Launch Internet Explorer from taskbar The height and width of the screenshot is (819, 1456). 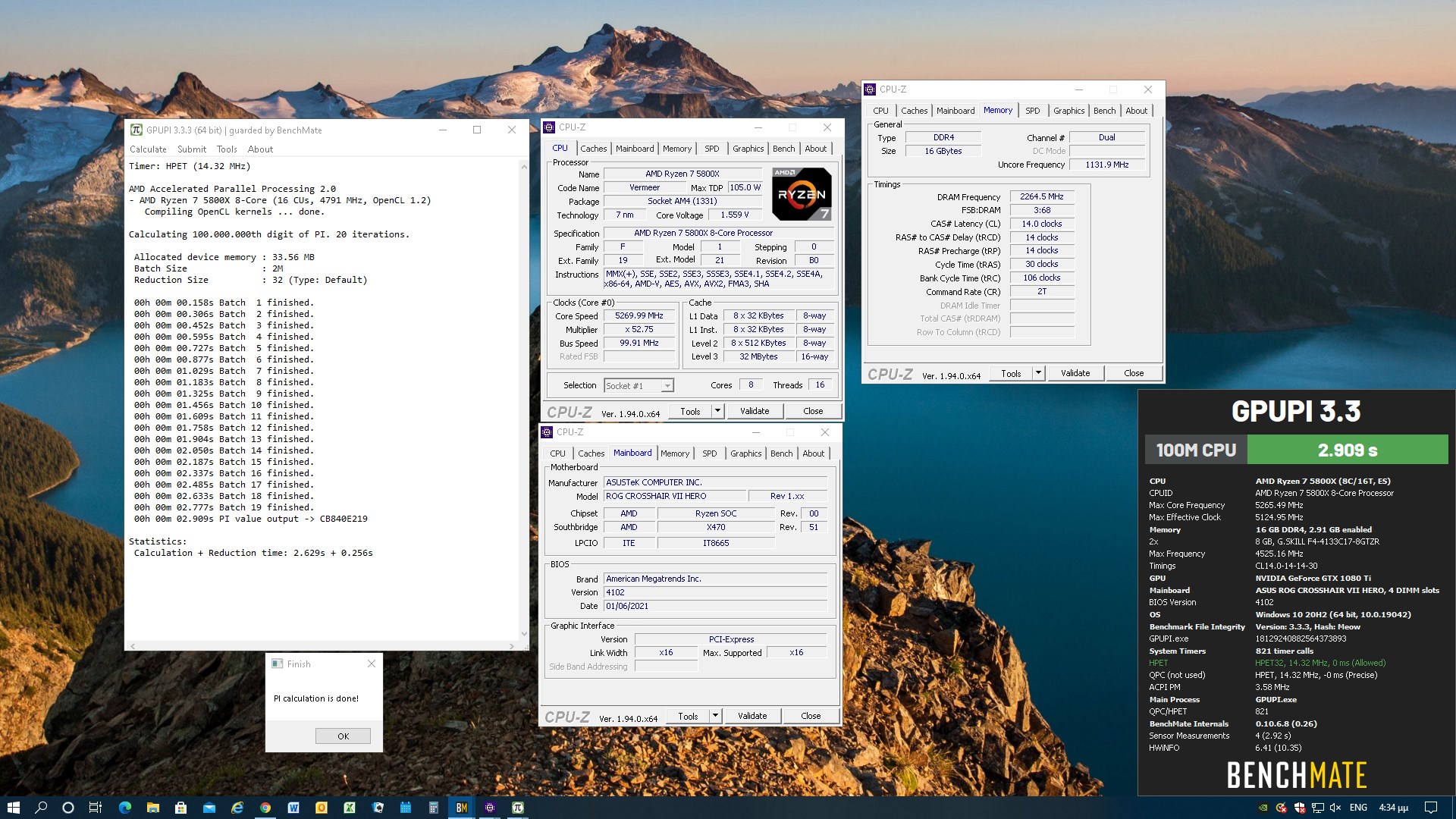237,808
